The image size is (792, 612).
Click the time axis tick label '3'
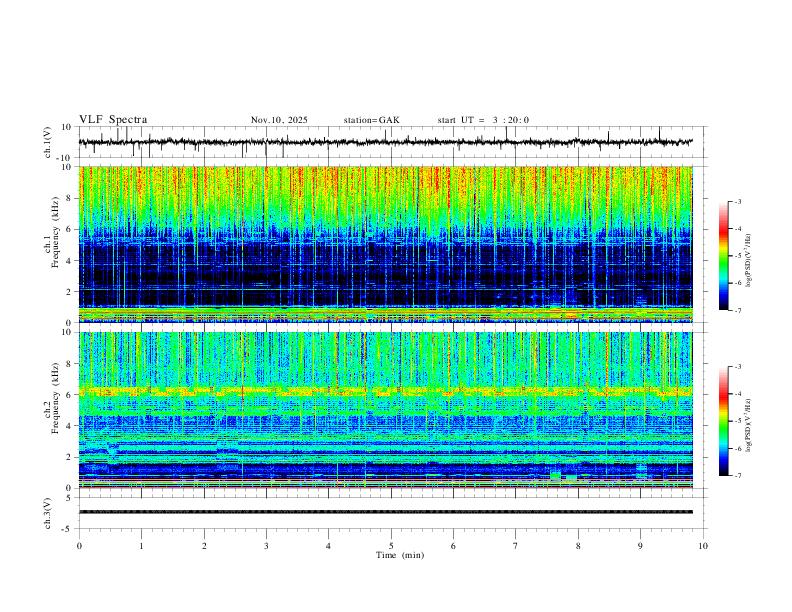[266, 546]
